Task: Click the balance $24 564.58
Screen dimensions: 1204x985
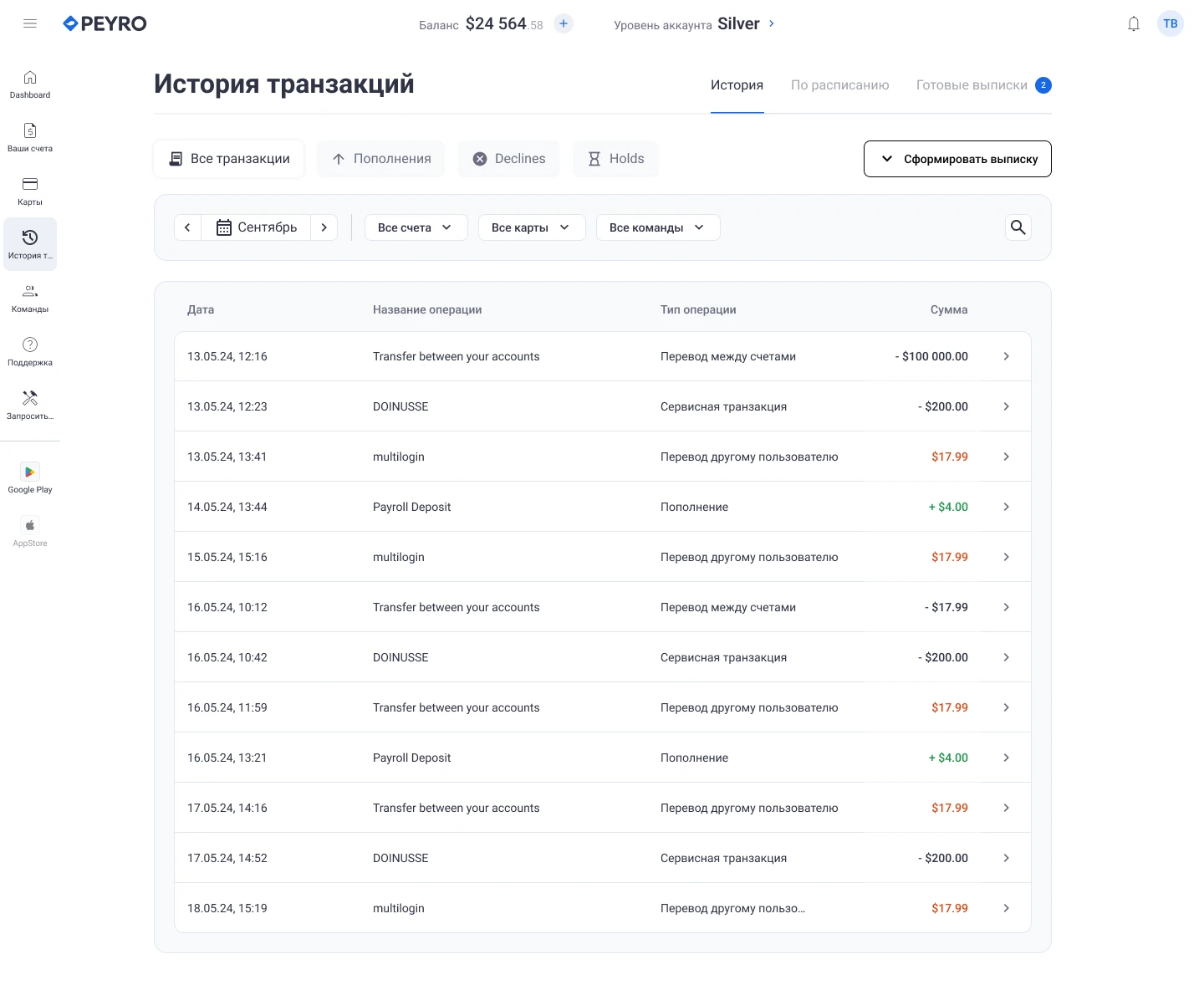Action: pos(504,24)
